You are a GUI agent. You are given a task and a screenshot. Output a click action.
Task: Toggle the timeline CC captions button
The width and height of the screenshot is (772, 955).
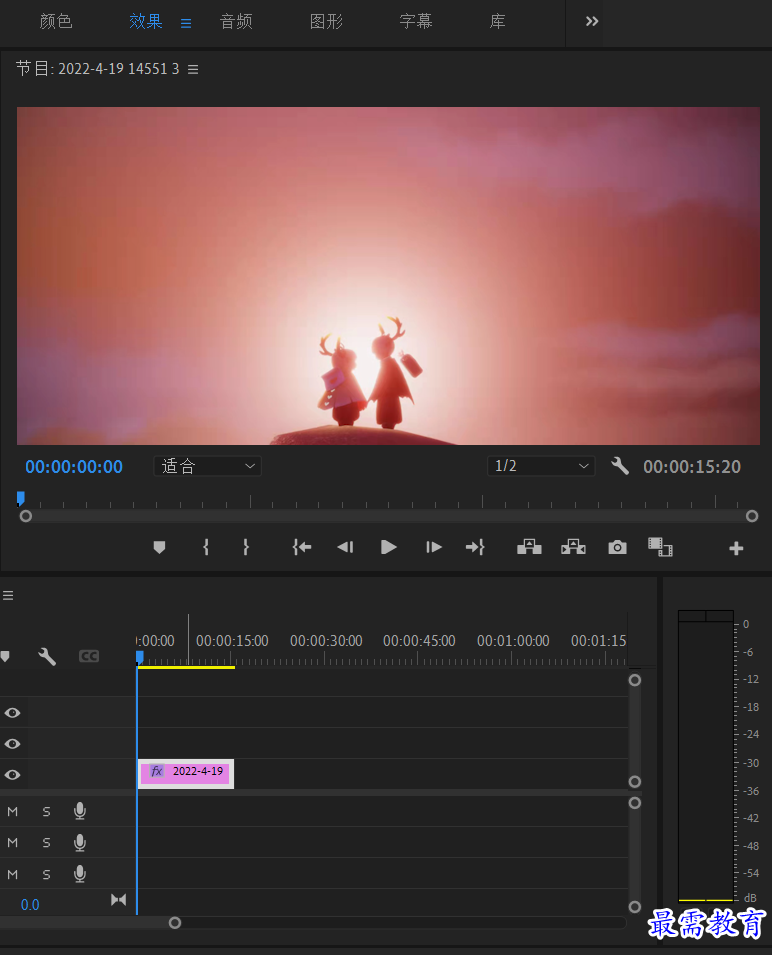89,656
